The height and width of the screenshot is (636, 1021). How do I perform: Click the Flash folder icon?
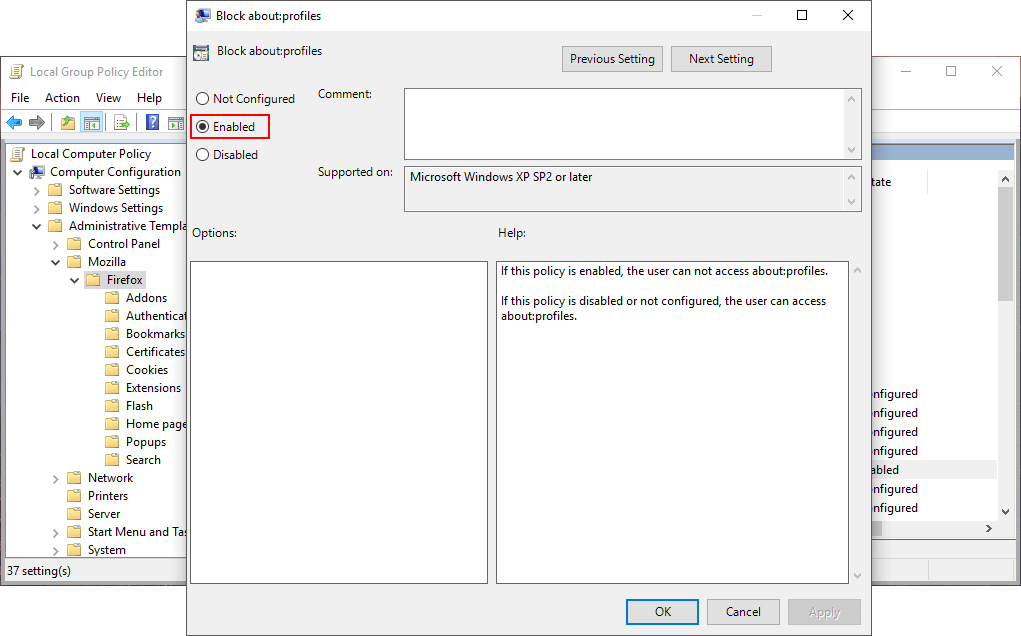(x=112, y=406)
